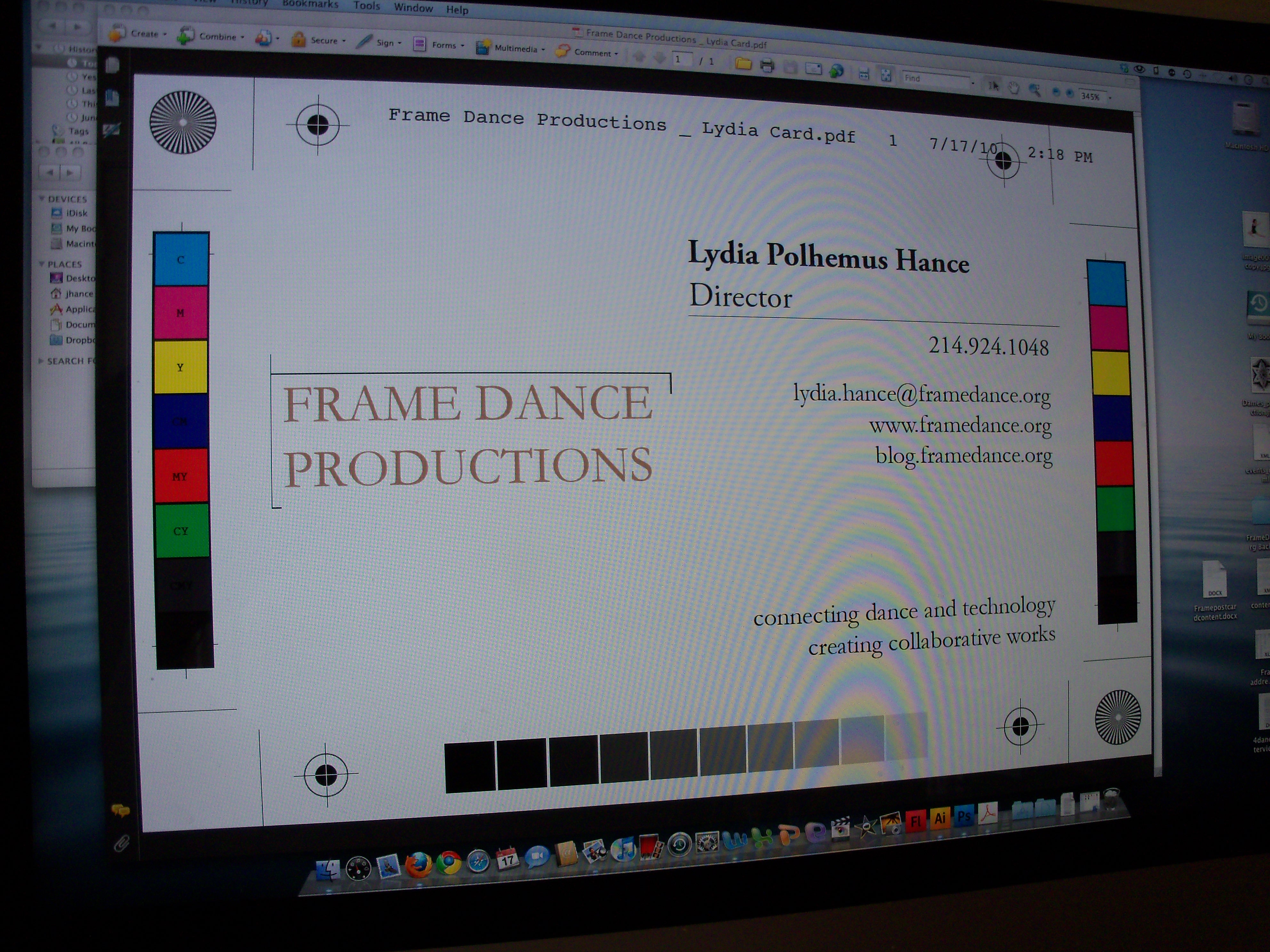
Task: Click the yellow Open folder icon
Action: pyautogui.click(x=744, y=64)
